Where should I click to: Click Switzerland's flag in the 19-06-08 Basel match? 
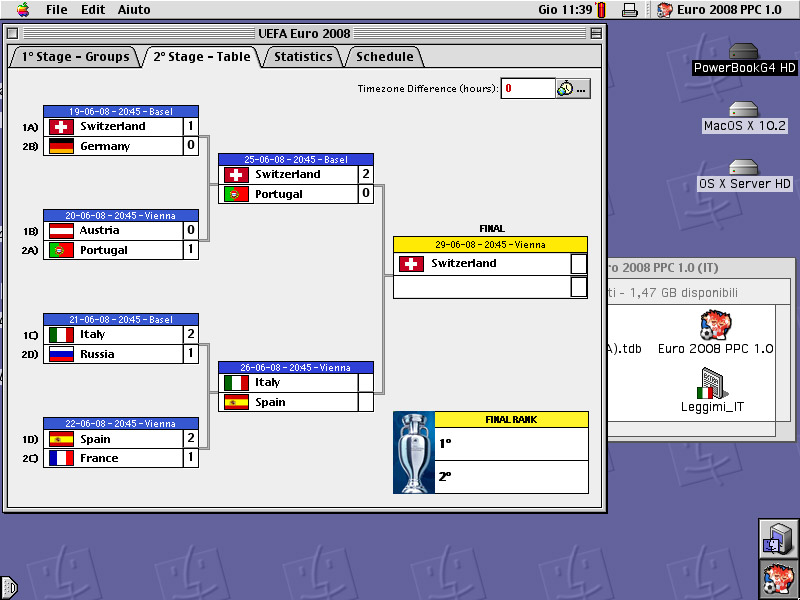pos(61,127)
